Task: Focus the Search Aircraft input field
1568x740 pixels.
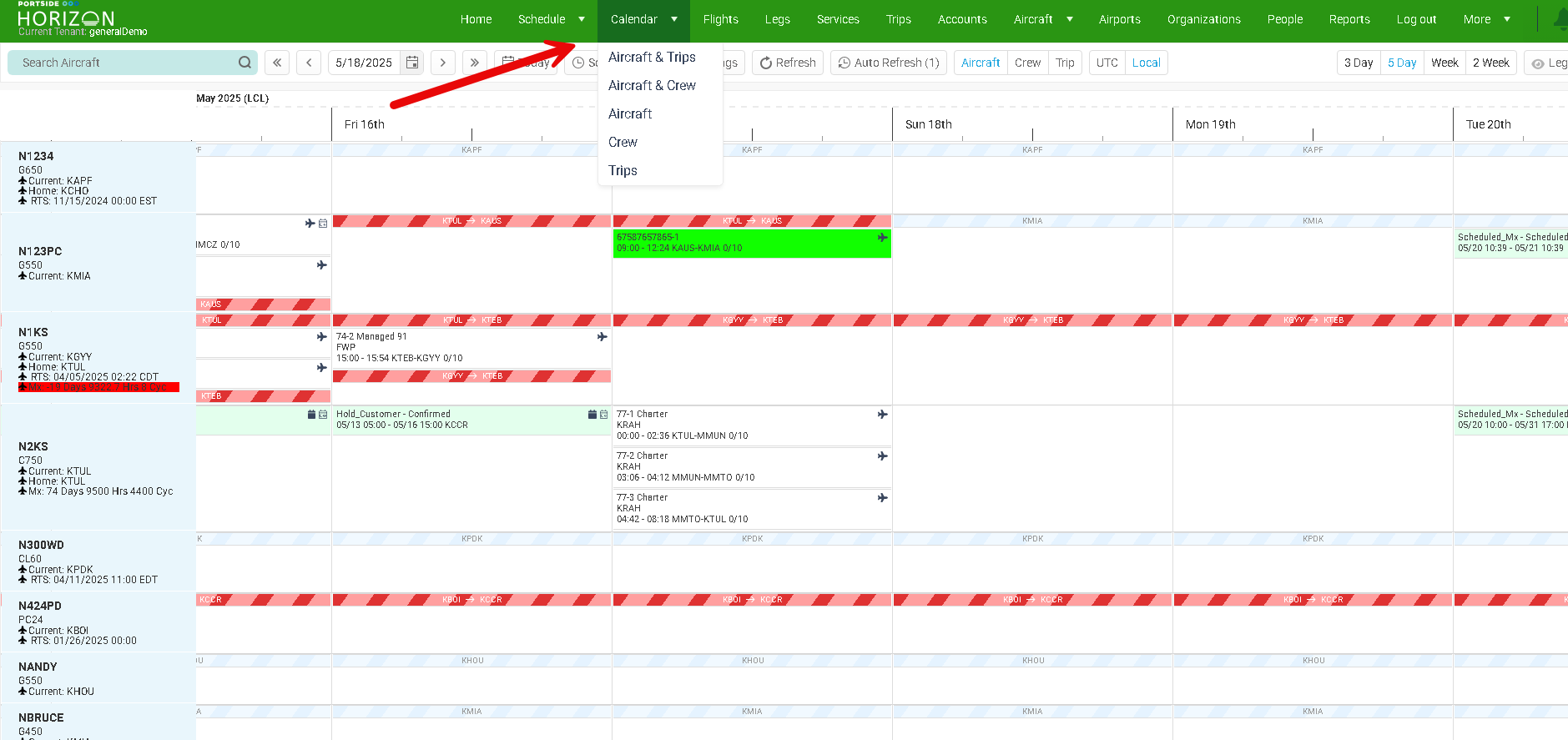Action: (125, 63)
